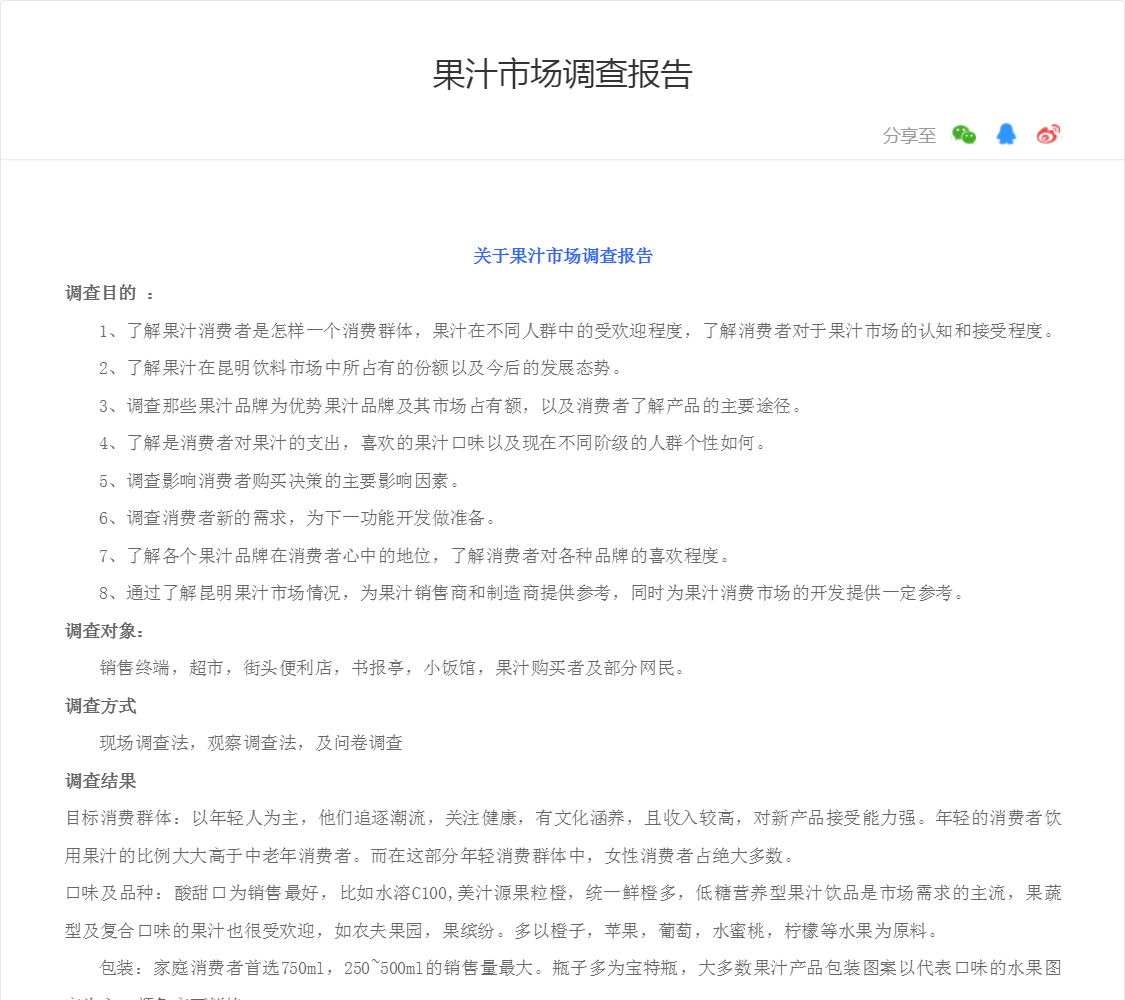1125x1000 pixels.
Task: Click the page title 果汁市场调查报告
Action: [562, 74]
